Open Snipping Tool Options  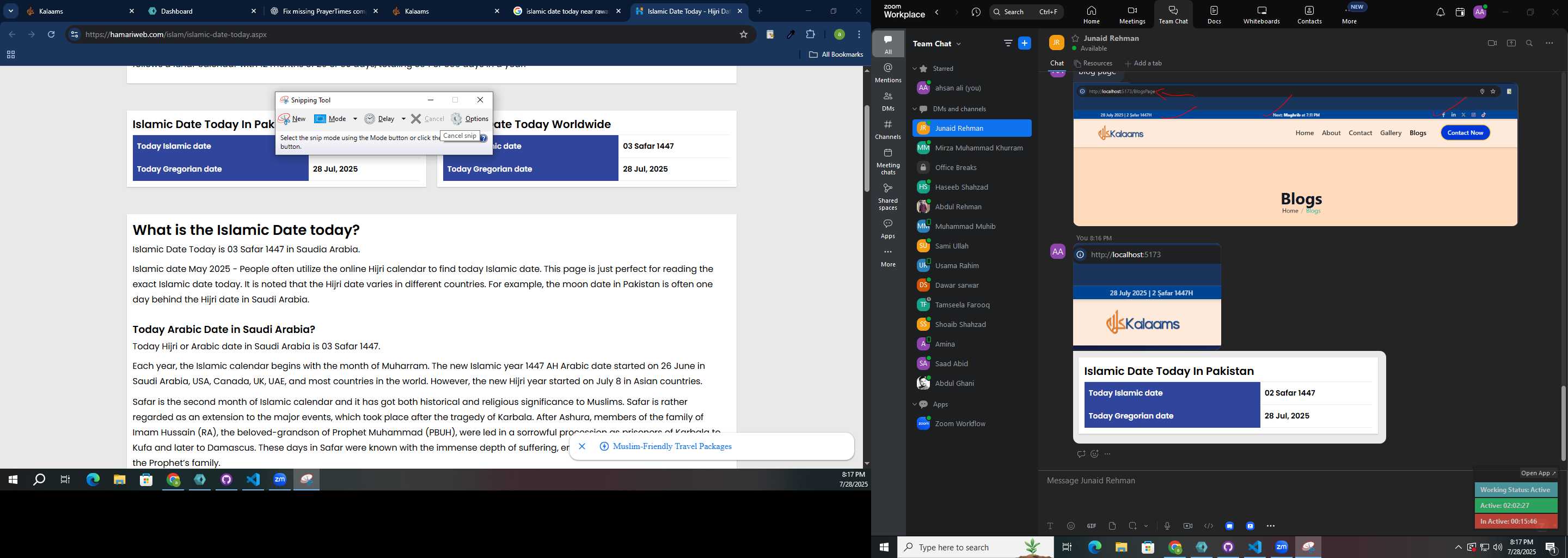click(x=469, y=119)
